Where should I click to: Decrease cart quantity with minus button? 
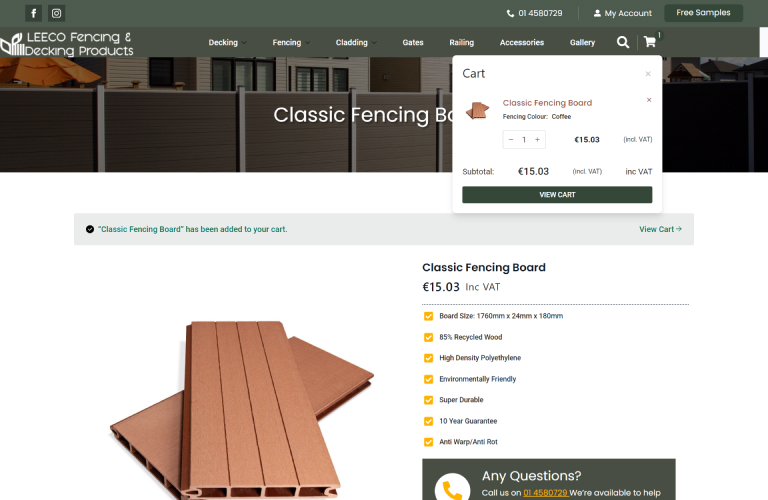pyautogui.click(x=511, y=140)
